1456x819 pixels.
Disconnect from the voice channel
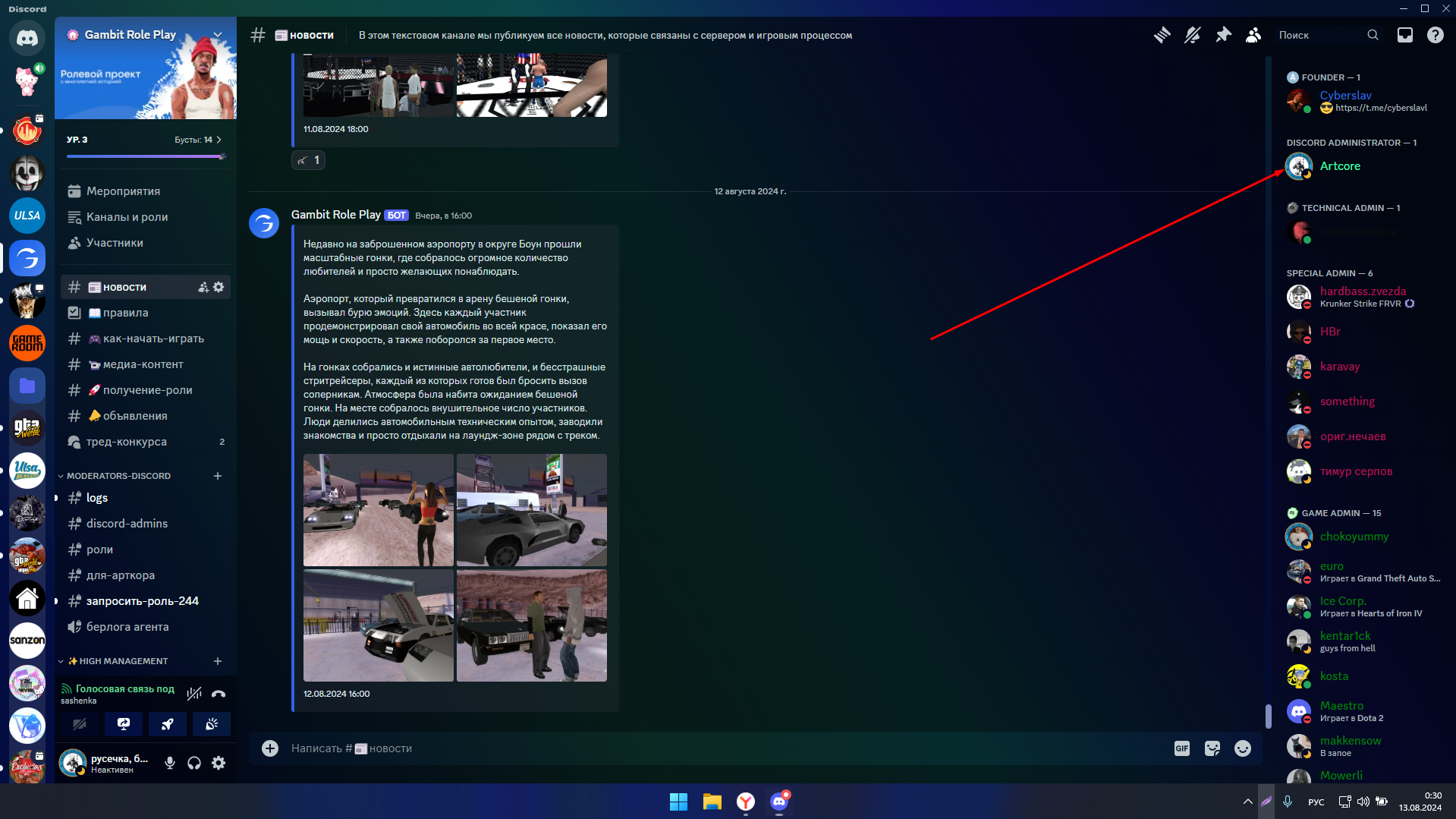pos(219,694)
